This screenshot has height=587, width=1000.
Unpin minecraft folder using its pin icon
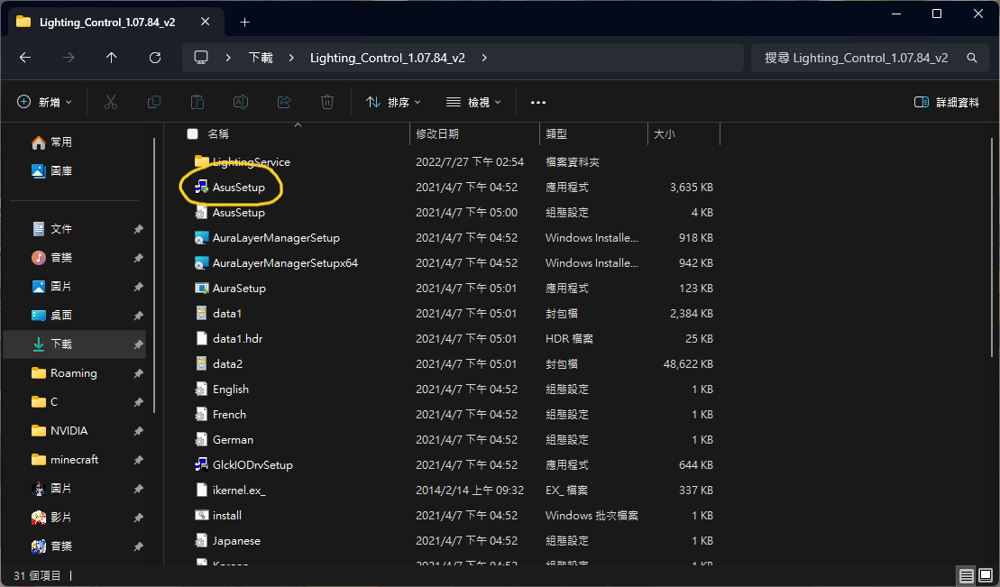coord(138,460)
